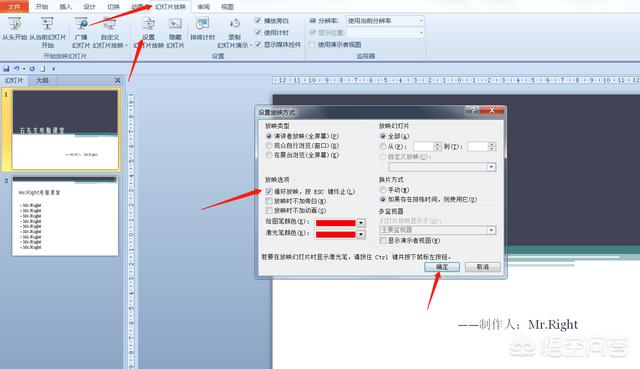The image size is (640, 369).
Task: Select 手动 advance radio button
Action: [383, 190]
